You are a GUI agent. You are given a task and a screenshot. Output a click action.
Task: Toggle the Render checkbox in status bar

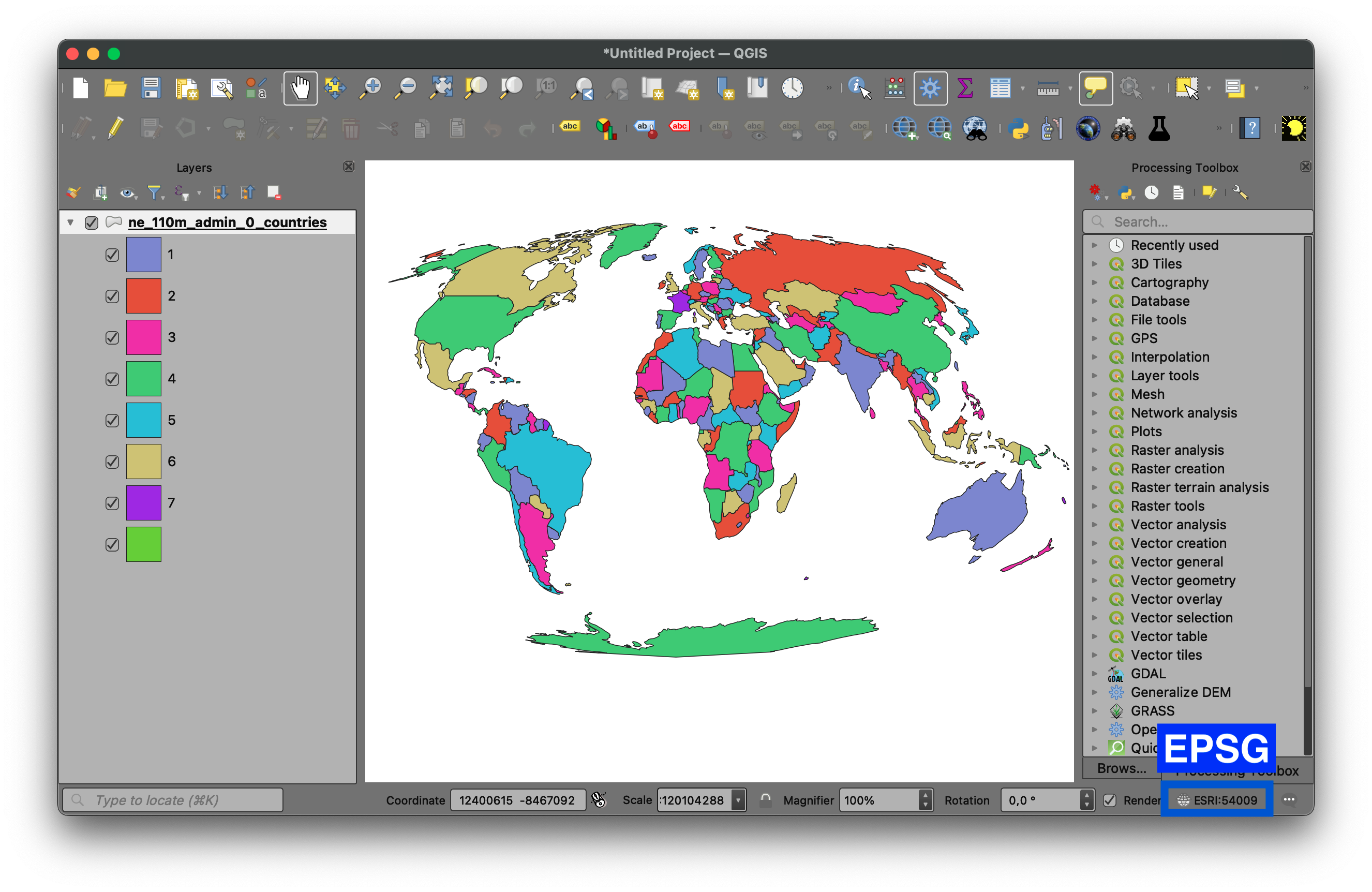pos(1110,800)
